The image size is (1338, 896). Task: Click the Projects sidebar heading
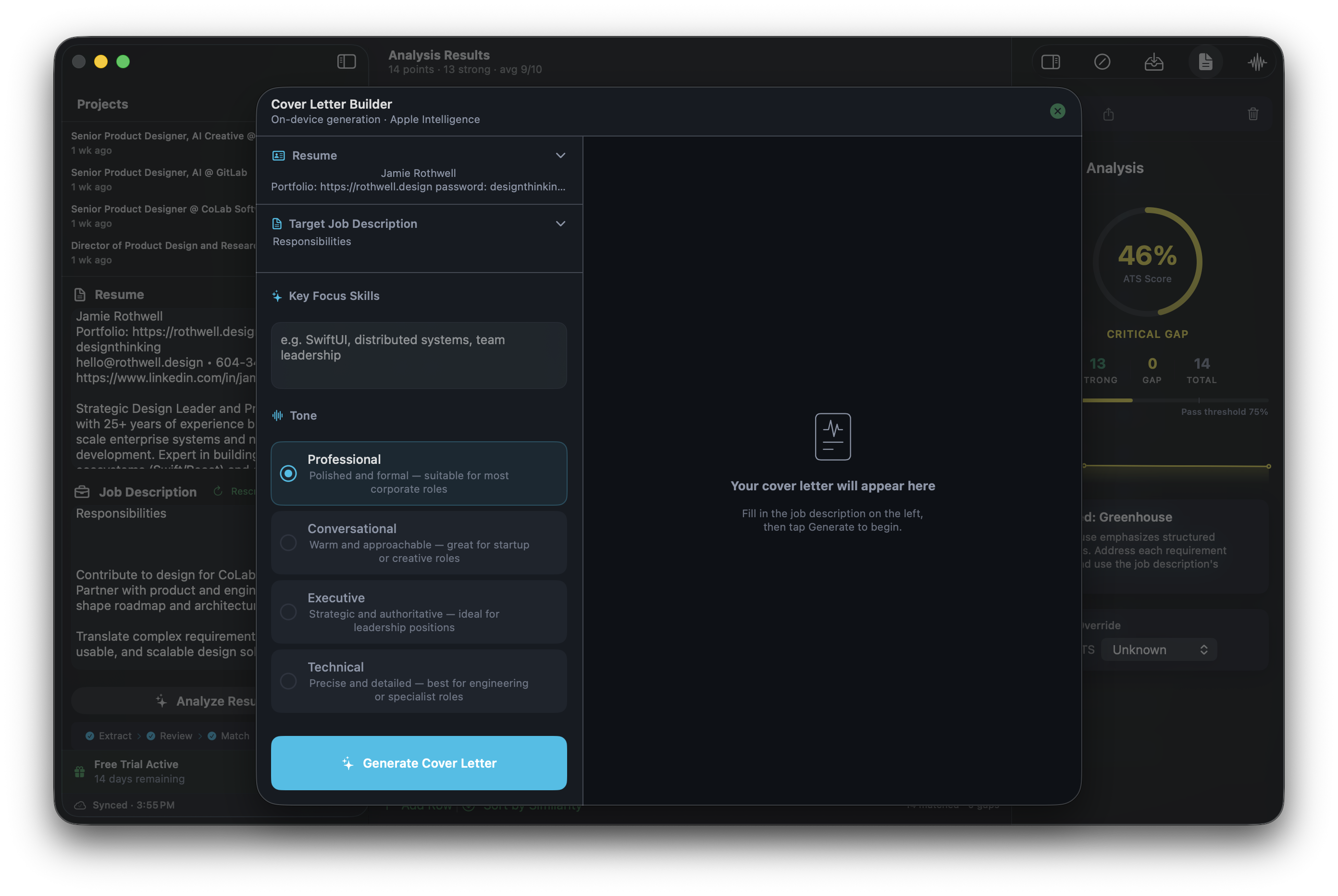tap(102, 104)
